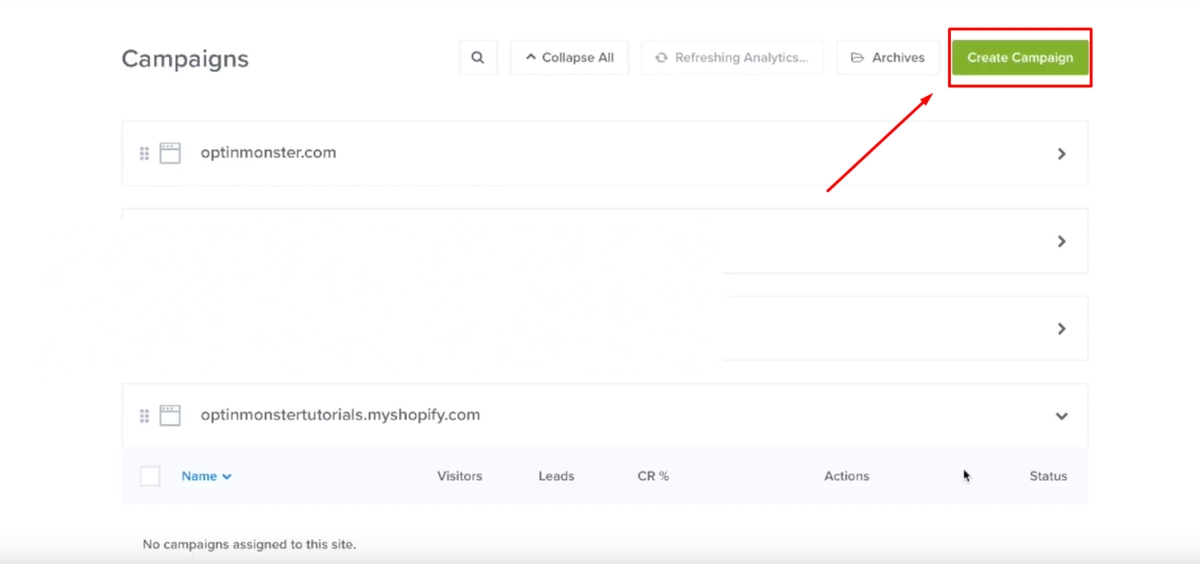Click the drag handle beside optinmonster.com
Viewport: 1200px width, 564px height.
[x=144, y=154]
